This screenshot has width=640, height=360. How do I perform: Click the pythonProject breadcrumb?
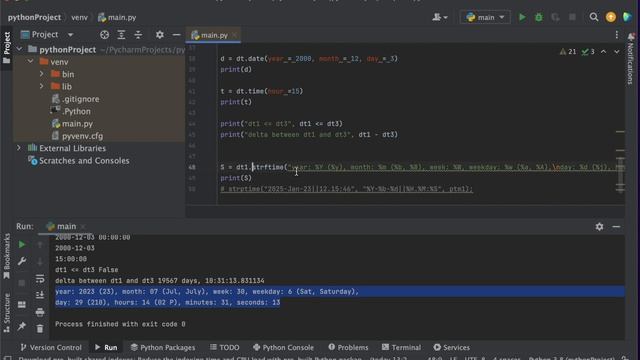pos(34,17)
